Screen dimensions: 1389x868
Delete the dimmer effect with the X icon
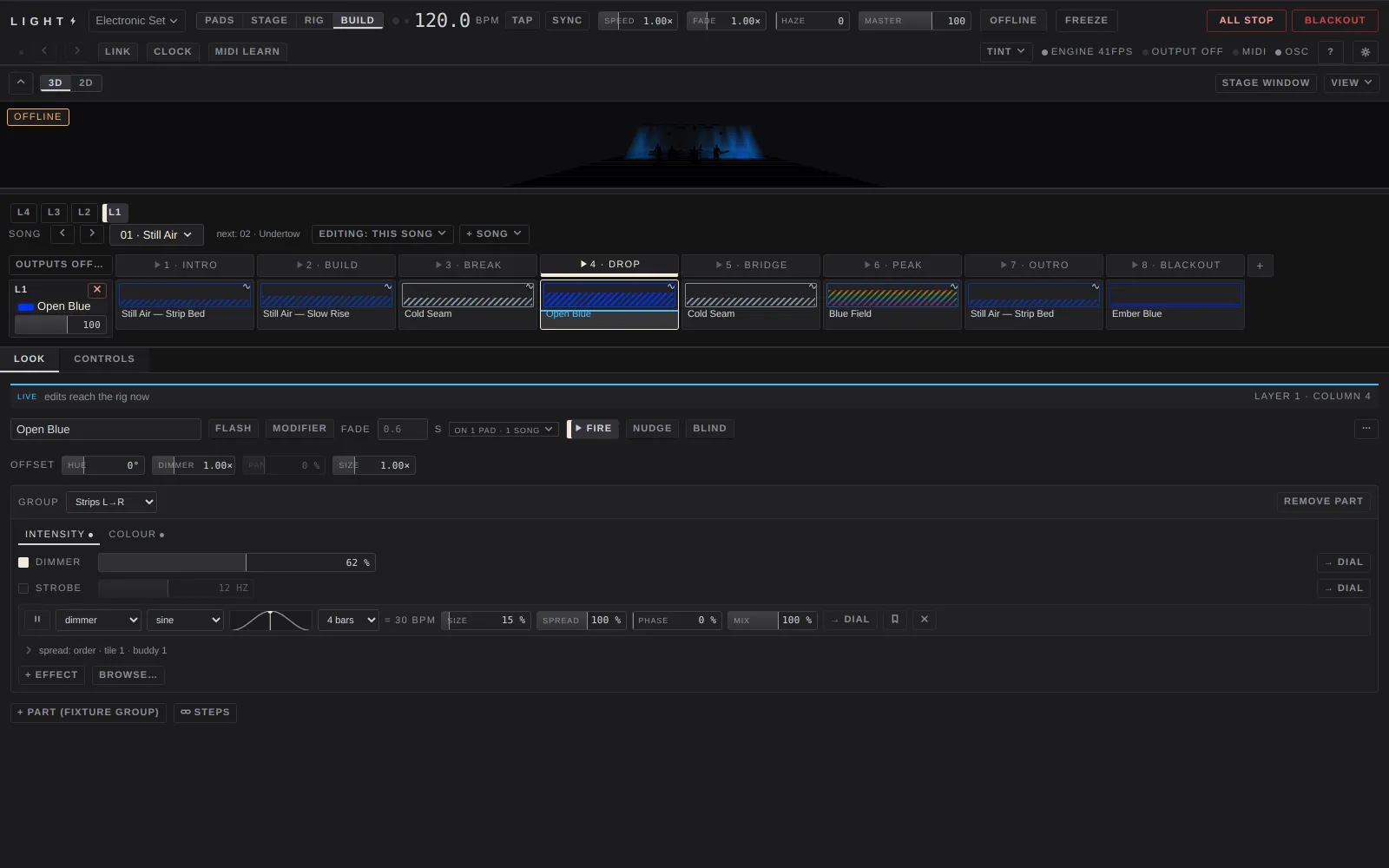click(925, 620)
